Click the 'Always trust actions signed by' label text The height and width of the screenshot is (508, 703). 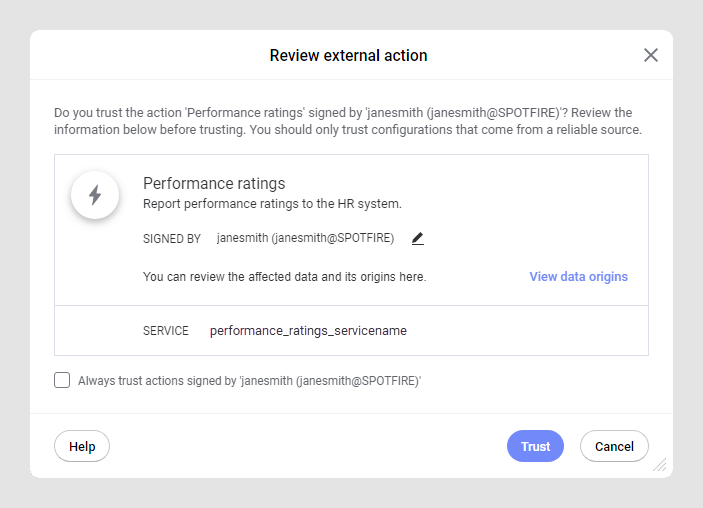tap(250, 380)
